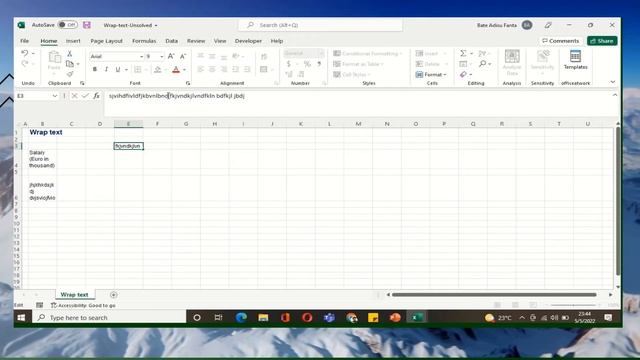Click the Excel search box
Viewport: 640px width, 360px height.
(320, 25)
